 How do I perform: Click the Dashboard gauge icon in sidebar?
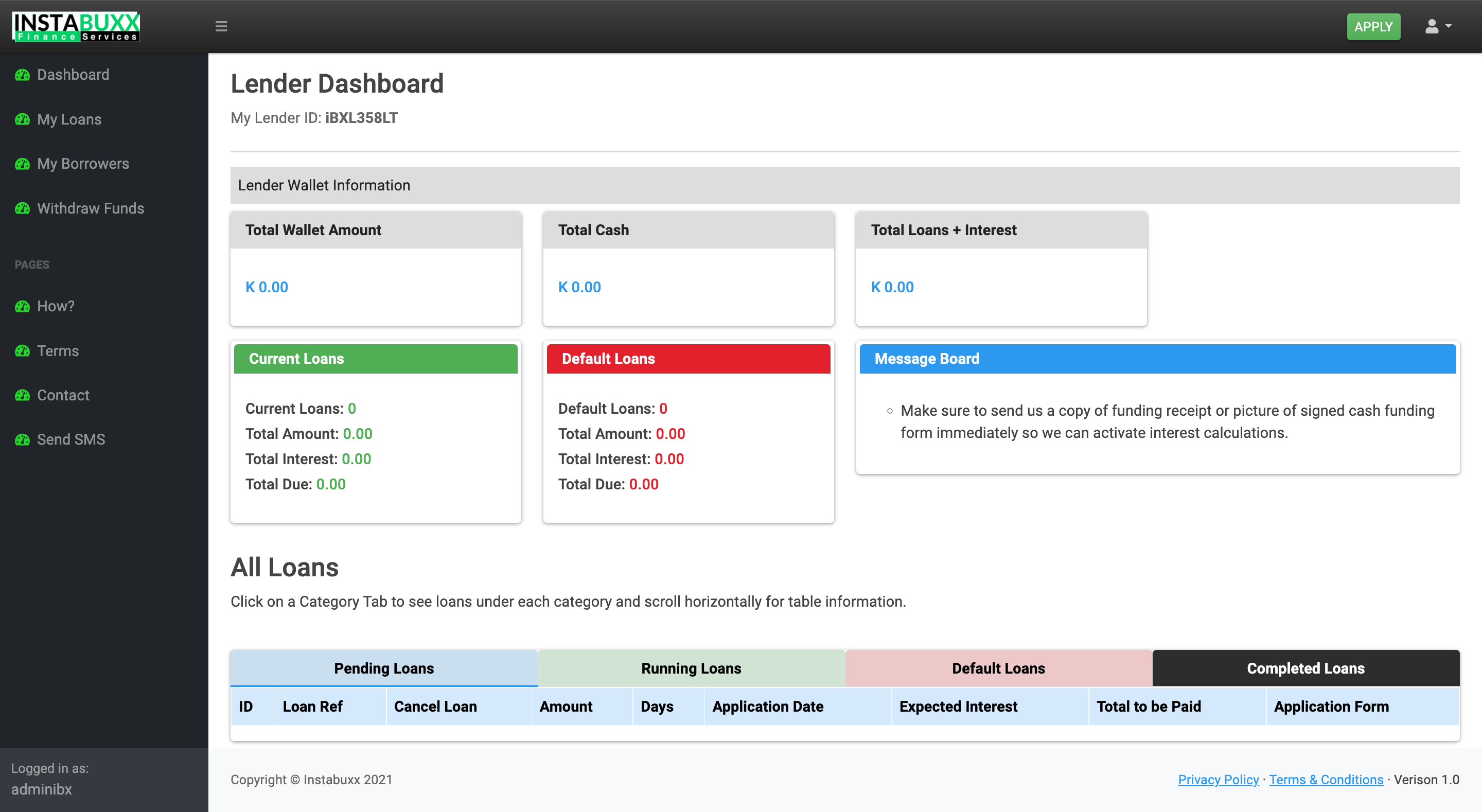[23, 75]
